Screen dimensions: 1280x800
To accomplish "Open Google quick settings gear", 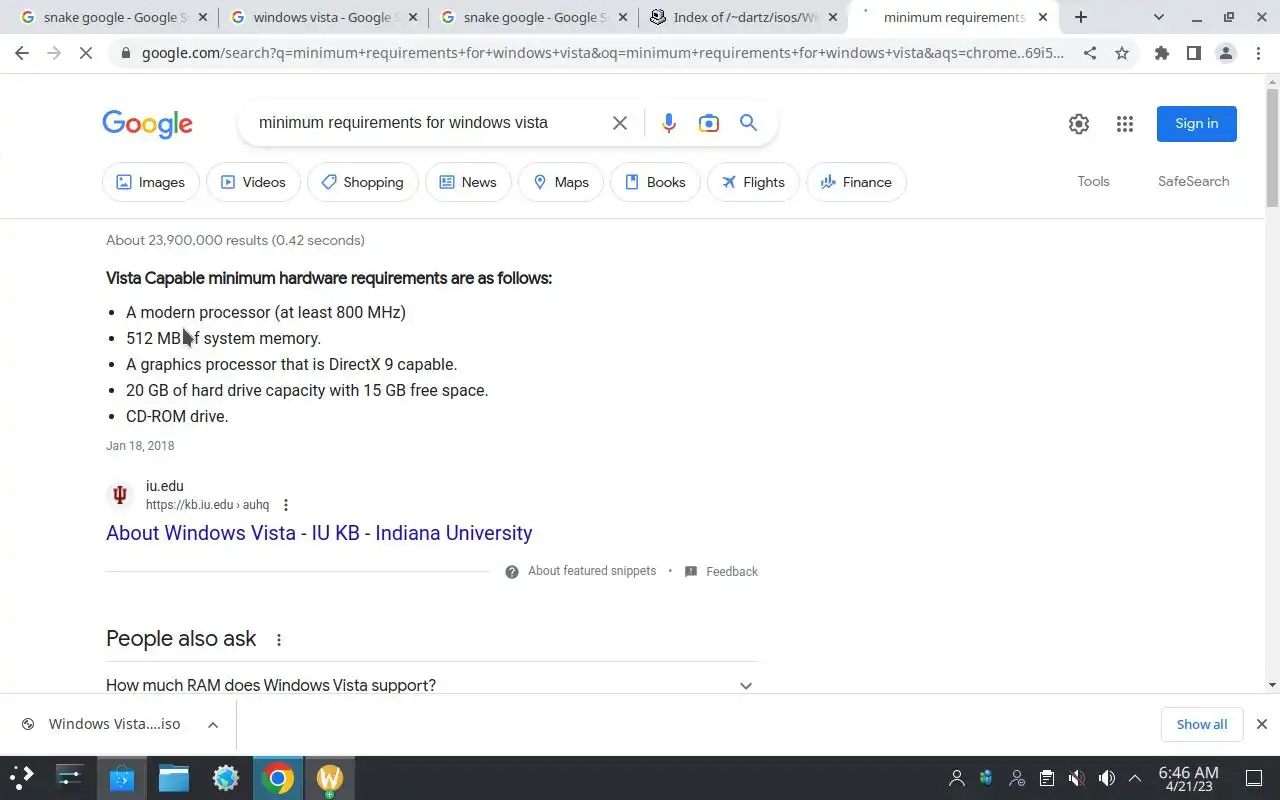I will pyautogui.click(x=1079, y=124).
